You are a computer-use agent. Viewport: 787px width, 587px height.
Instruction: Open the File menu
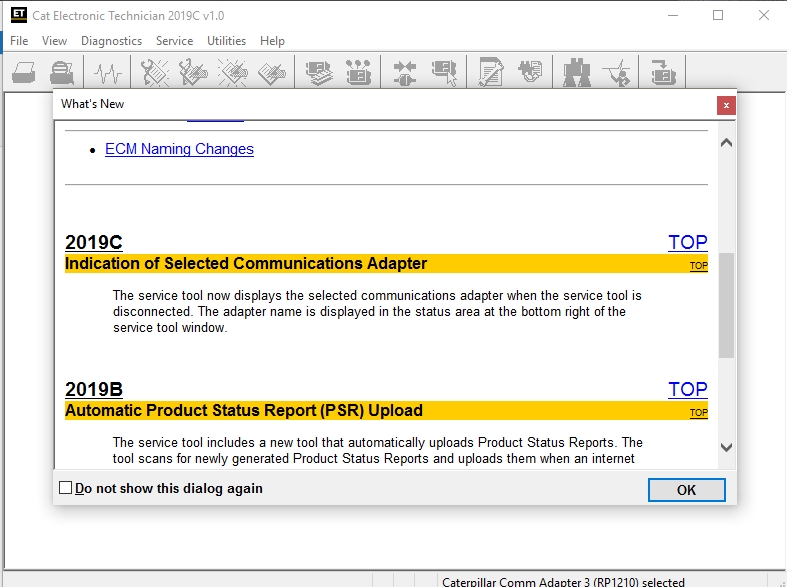pyautogui.click(x=19, y=41)
